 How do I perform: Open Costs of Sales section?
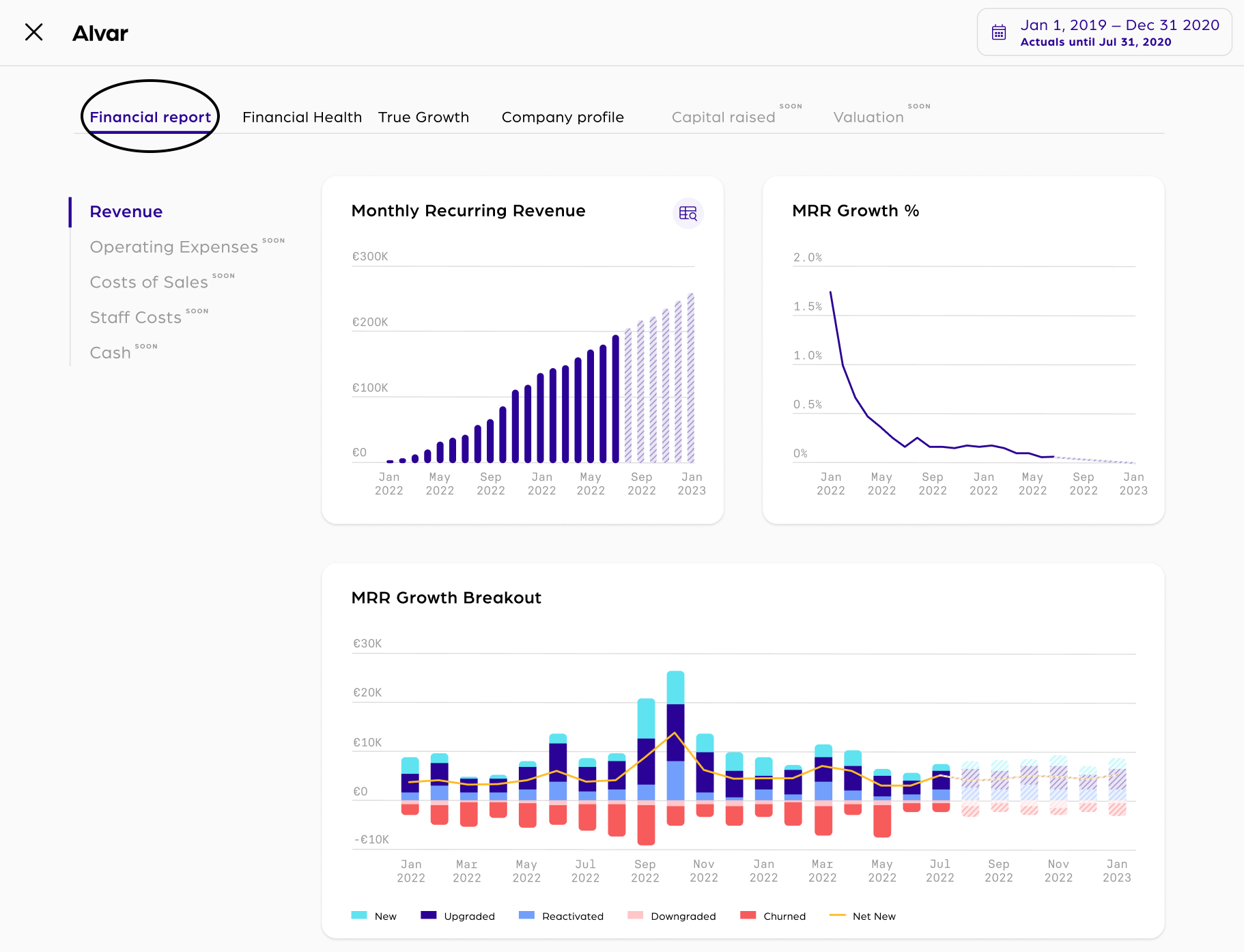click(x=149, y=282)
